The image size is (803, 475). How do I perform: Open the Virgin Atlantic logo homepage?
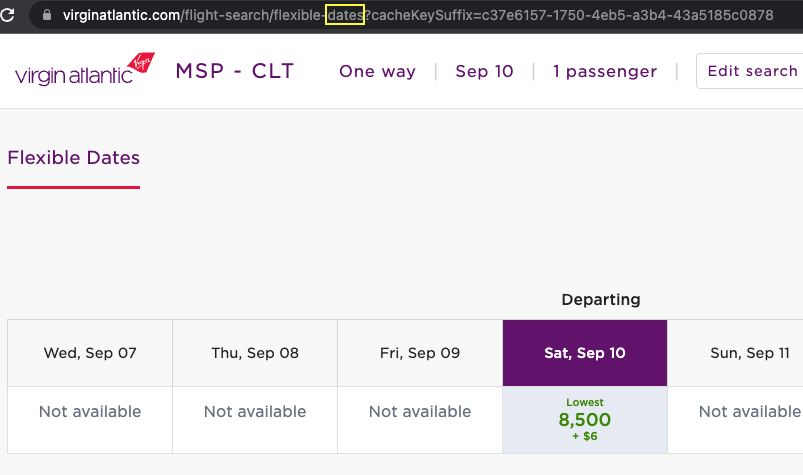(x=84, y=69)
